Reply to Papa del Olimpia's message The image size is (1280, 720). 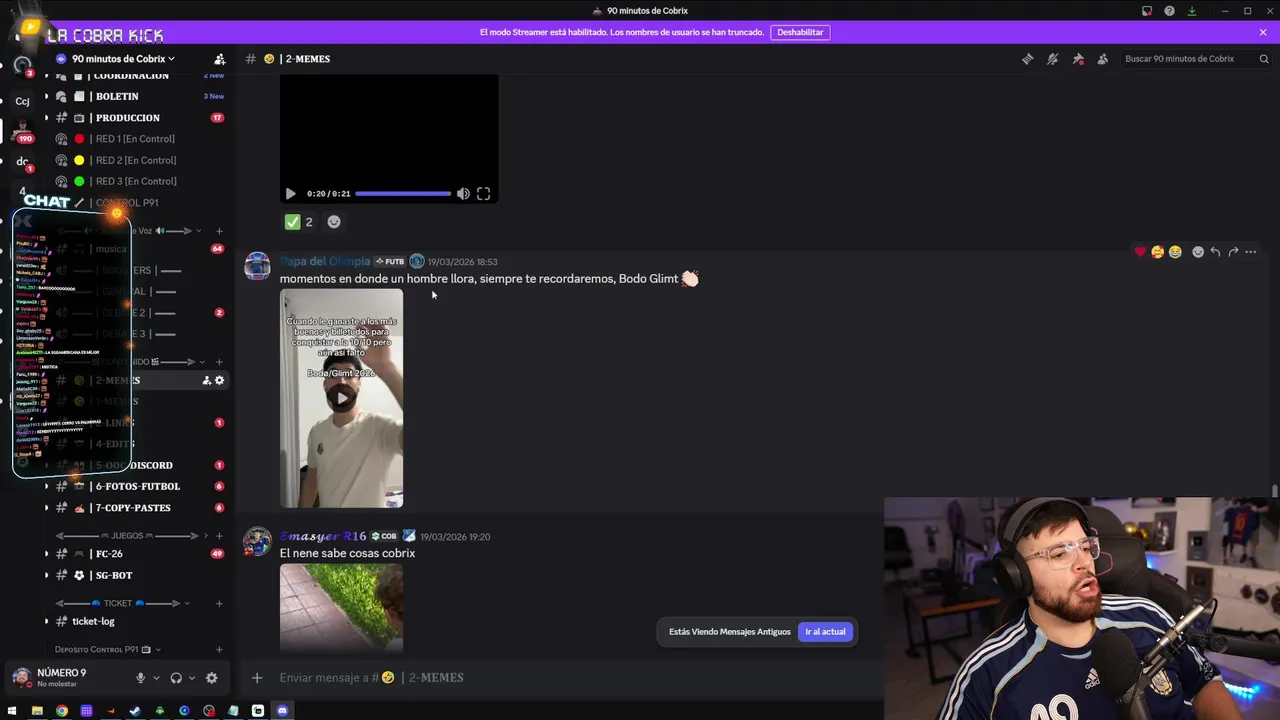pos(1215,252)
